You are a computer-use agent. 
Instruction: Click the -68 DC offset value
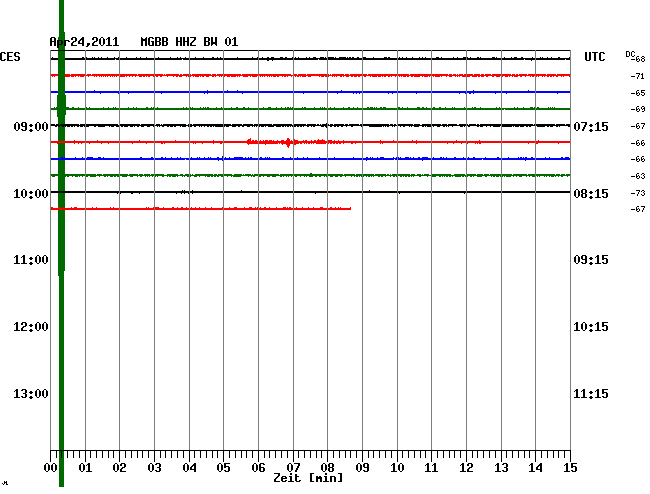coord(639,59)
